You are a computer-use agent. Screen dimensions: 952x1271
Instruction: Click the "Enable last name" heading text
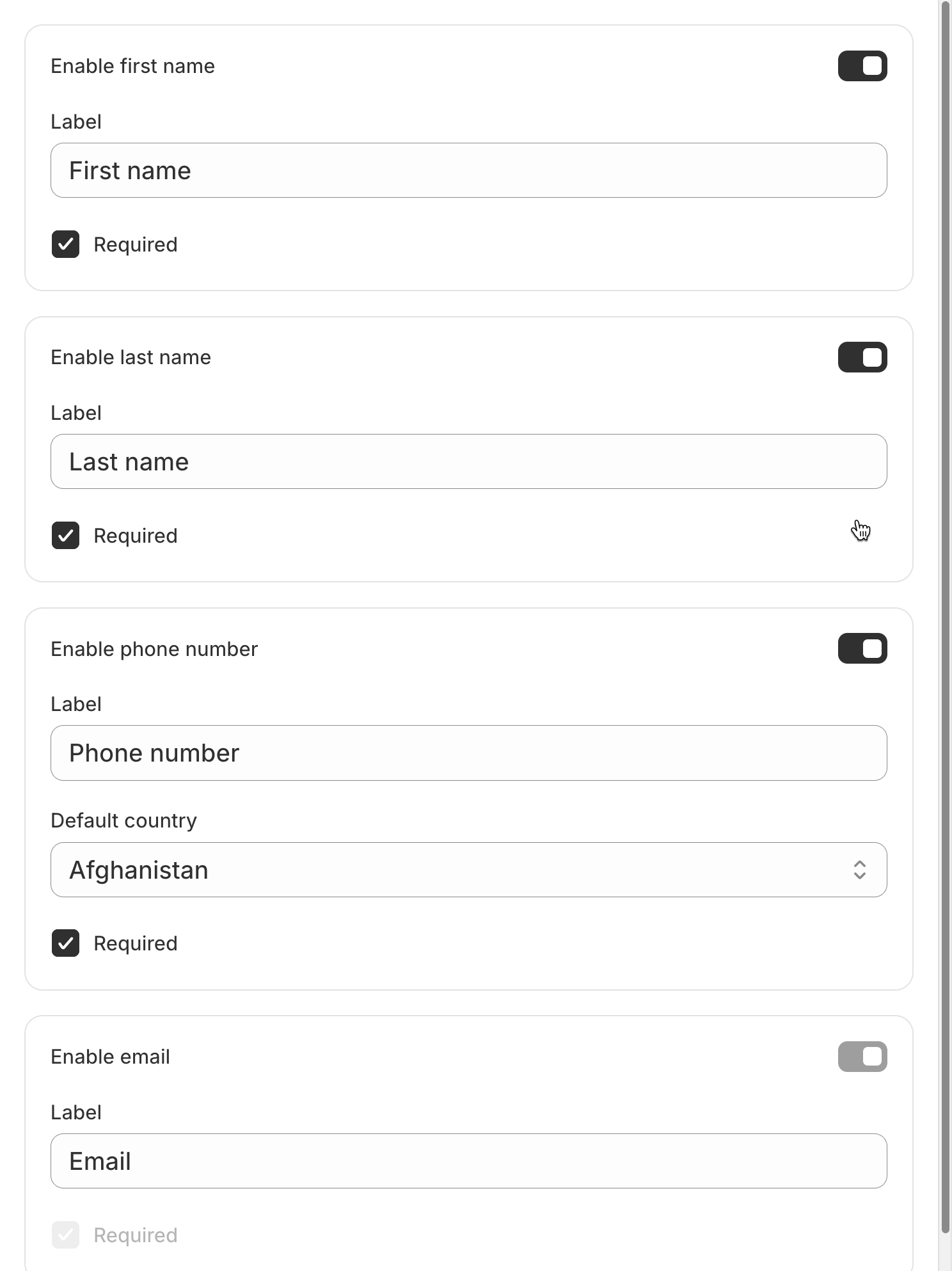[x=131, y=357]
